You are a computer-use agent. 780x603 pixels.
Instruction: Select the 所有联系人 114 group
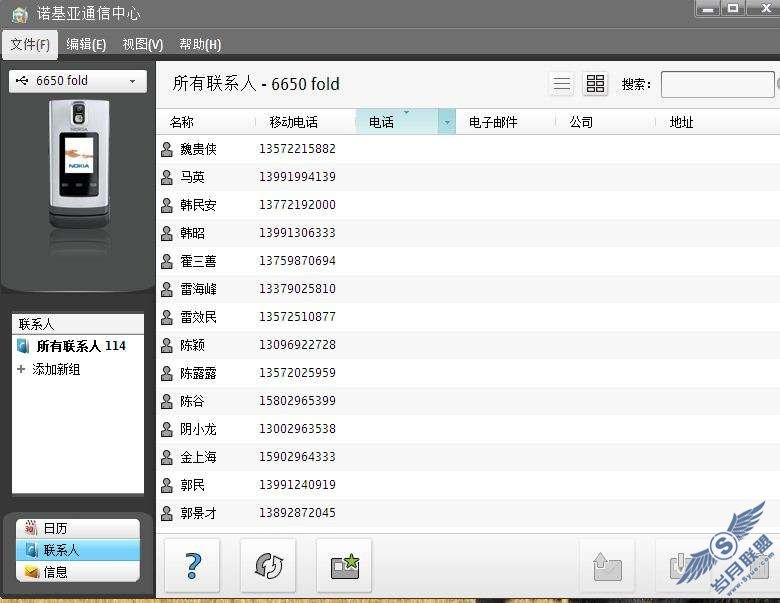(x=78, y=346)
